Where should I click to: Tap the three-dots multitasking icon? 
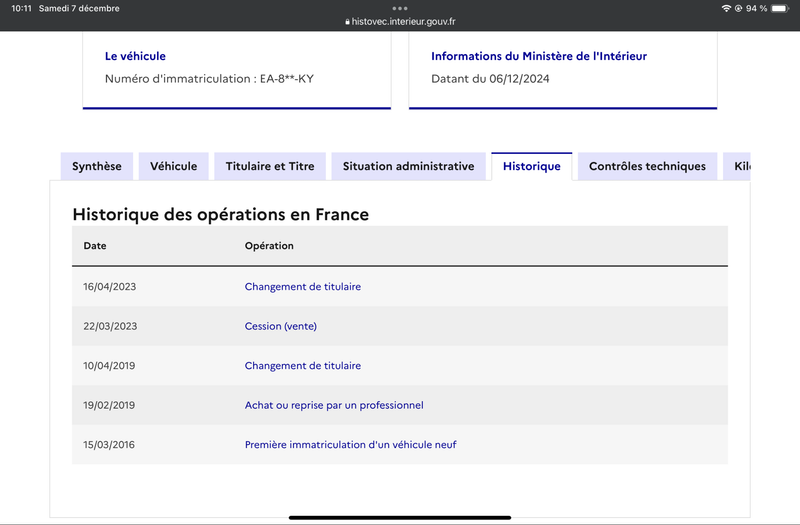pyautogui.click(x=399, y=8)
